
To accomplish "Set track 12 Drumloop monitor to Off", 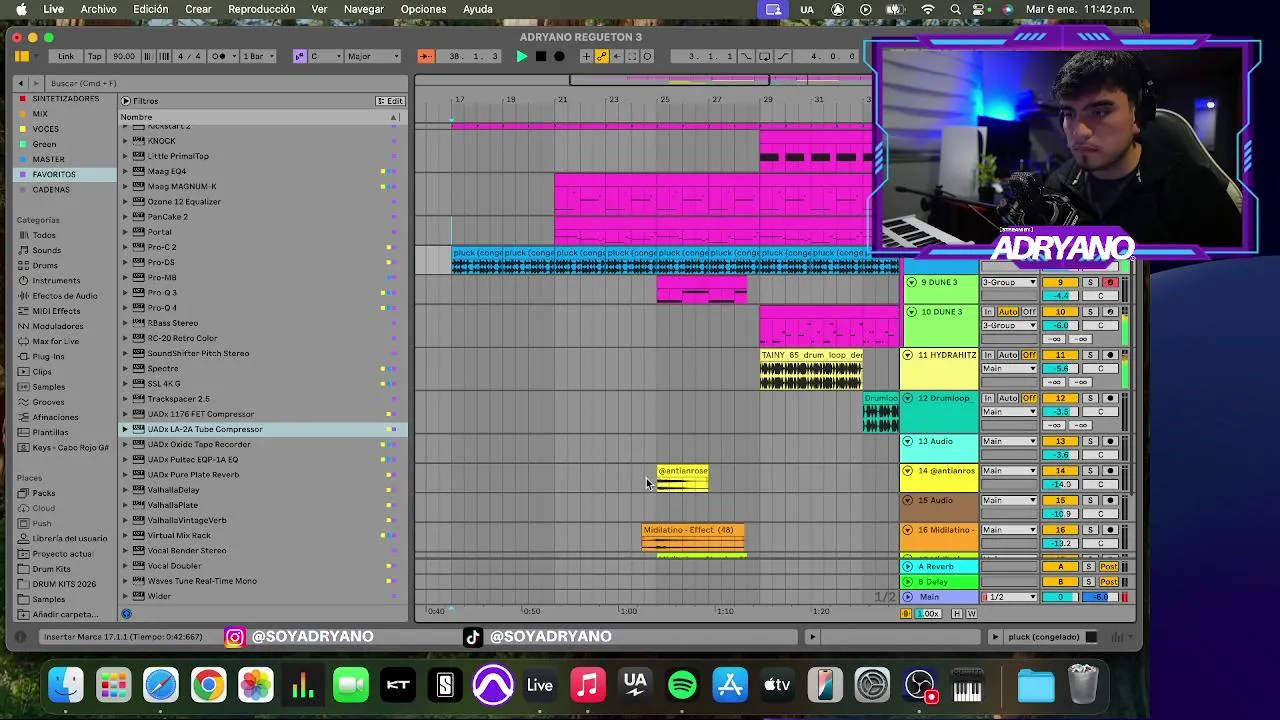I will pos(1029,398).
